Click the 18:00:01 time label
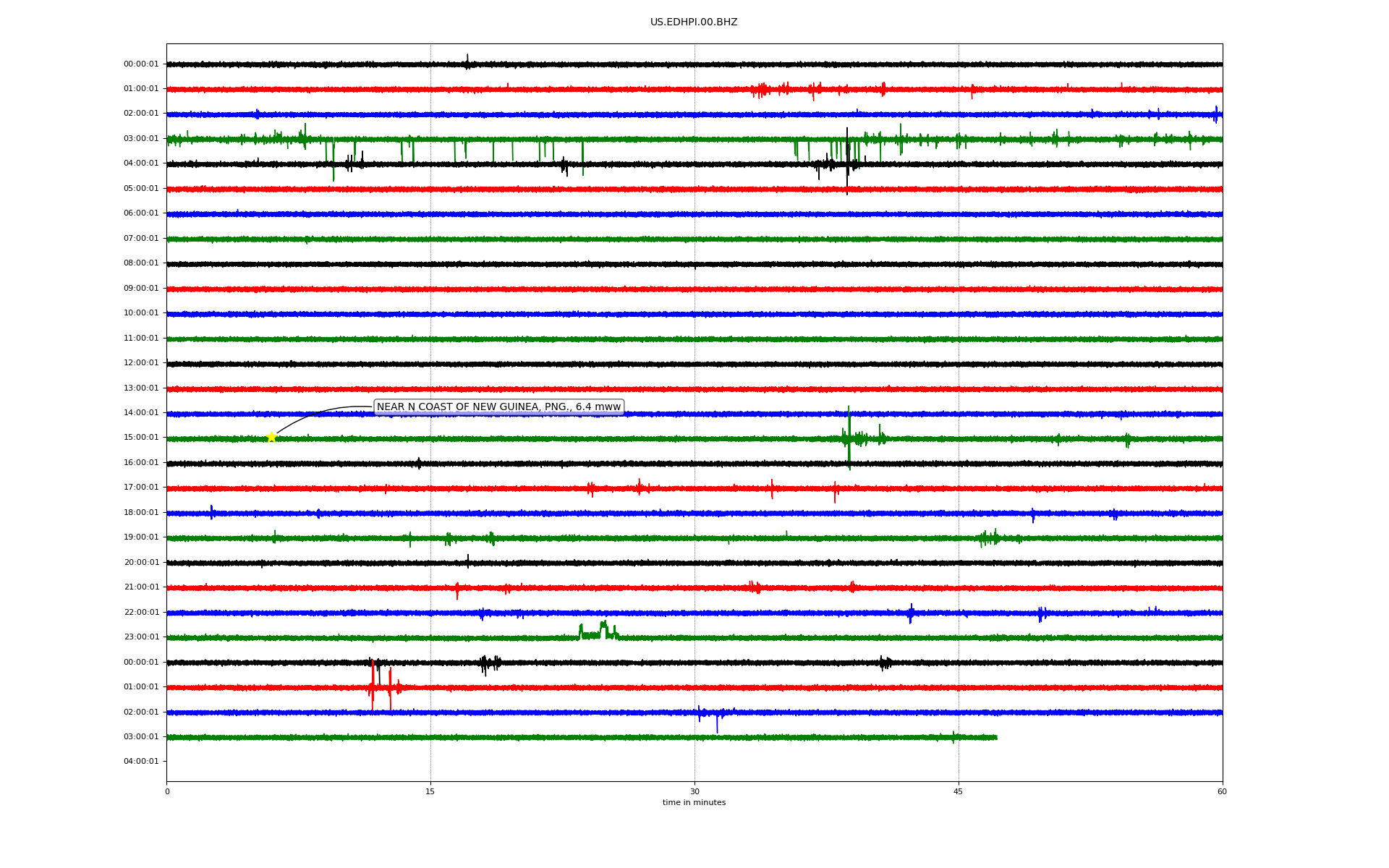 pyautogui.click(x=141, y=513)
